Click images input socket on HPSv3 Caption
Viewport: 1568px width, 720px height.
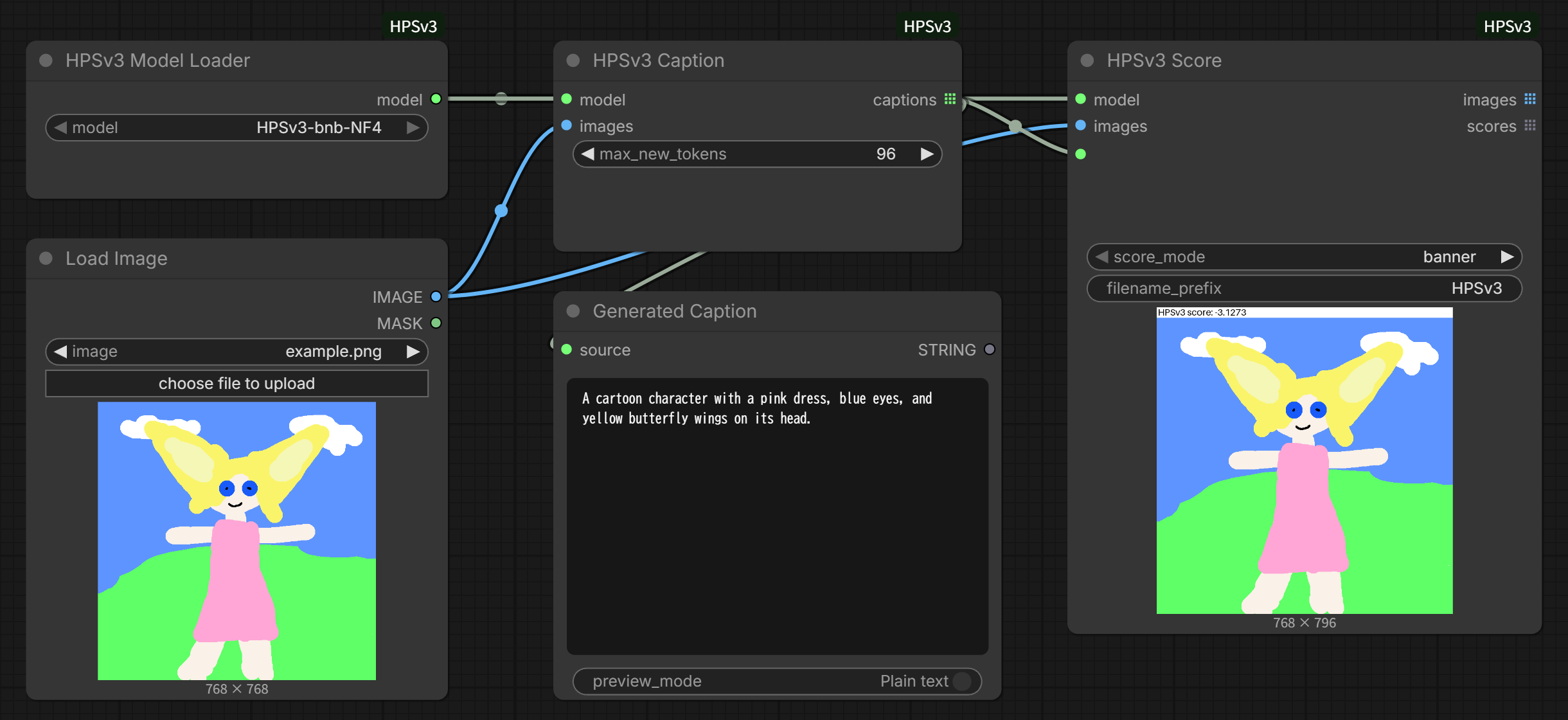tap(567, 125)
